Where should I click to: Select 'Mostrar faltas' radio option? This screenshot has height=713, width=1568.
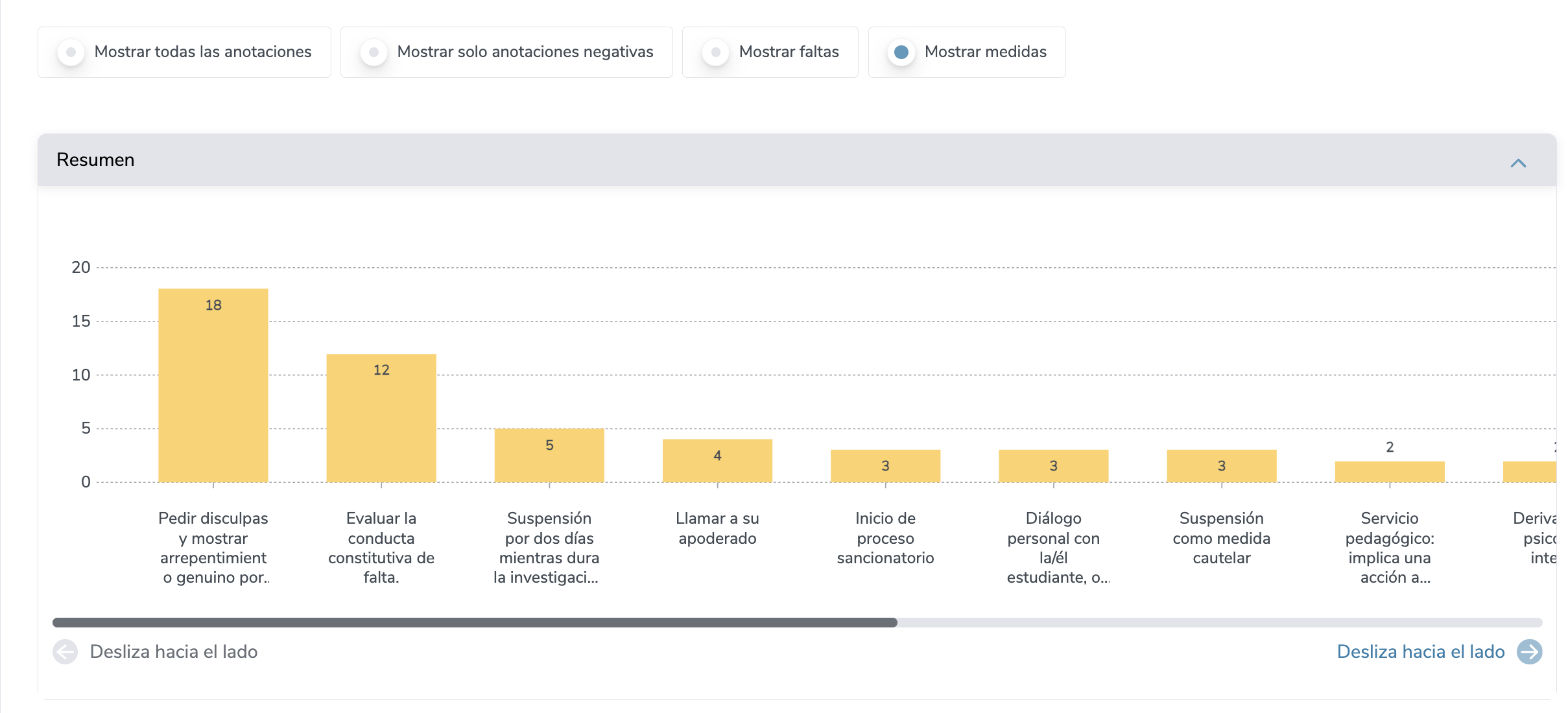716,52
